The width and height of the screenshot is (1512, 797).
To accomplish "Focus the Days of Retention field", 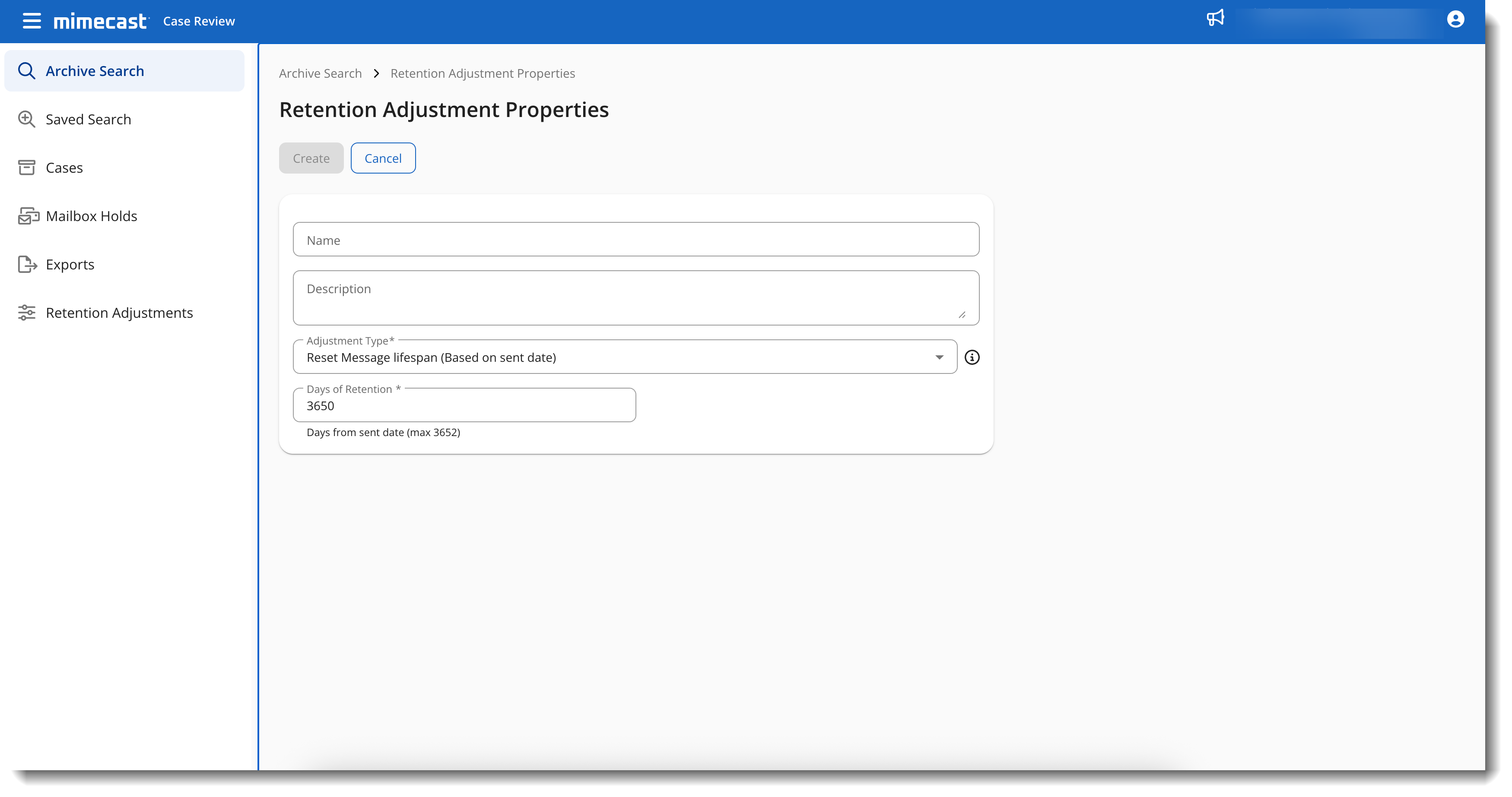I will (x=464, y=406).
